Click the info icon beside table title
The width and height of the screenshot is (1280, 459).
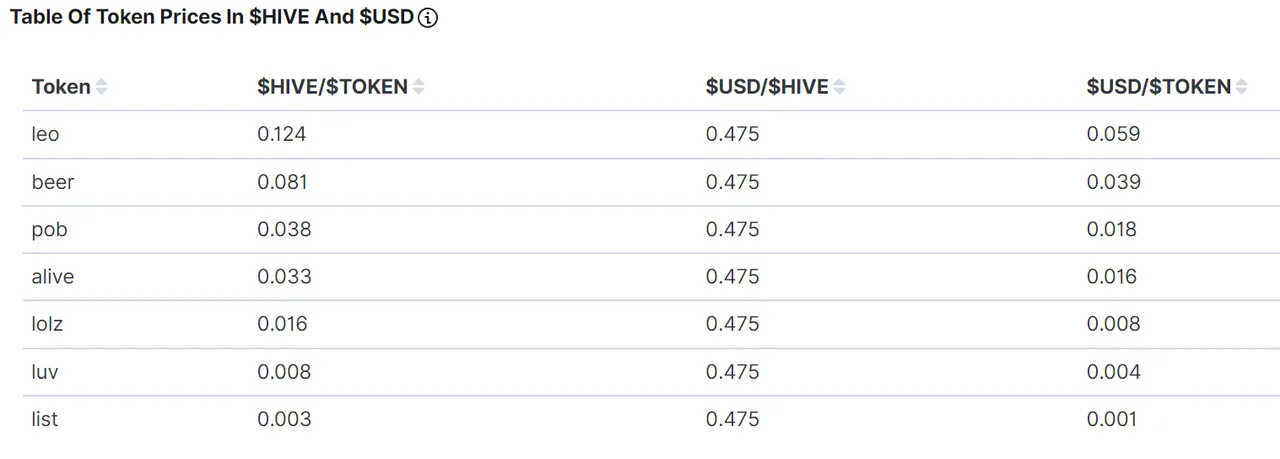click(x=428, y=19)
